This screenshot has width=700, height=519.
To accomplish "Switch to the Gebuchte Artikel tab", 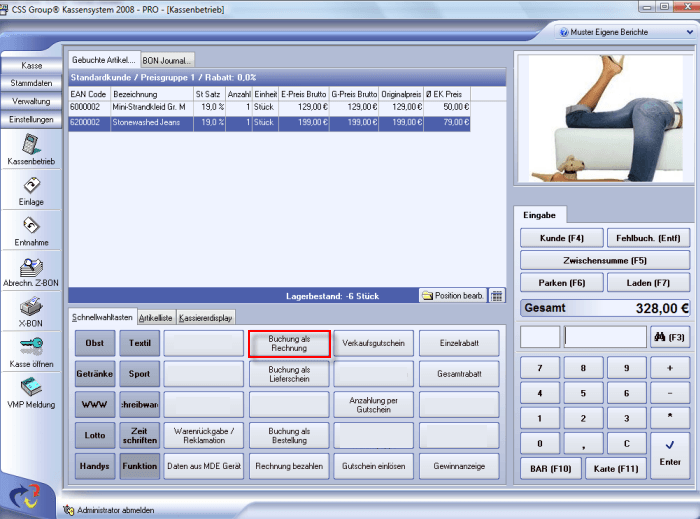I will coord(104,60).
